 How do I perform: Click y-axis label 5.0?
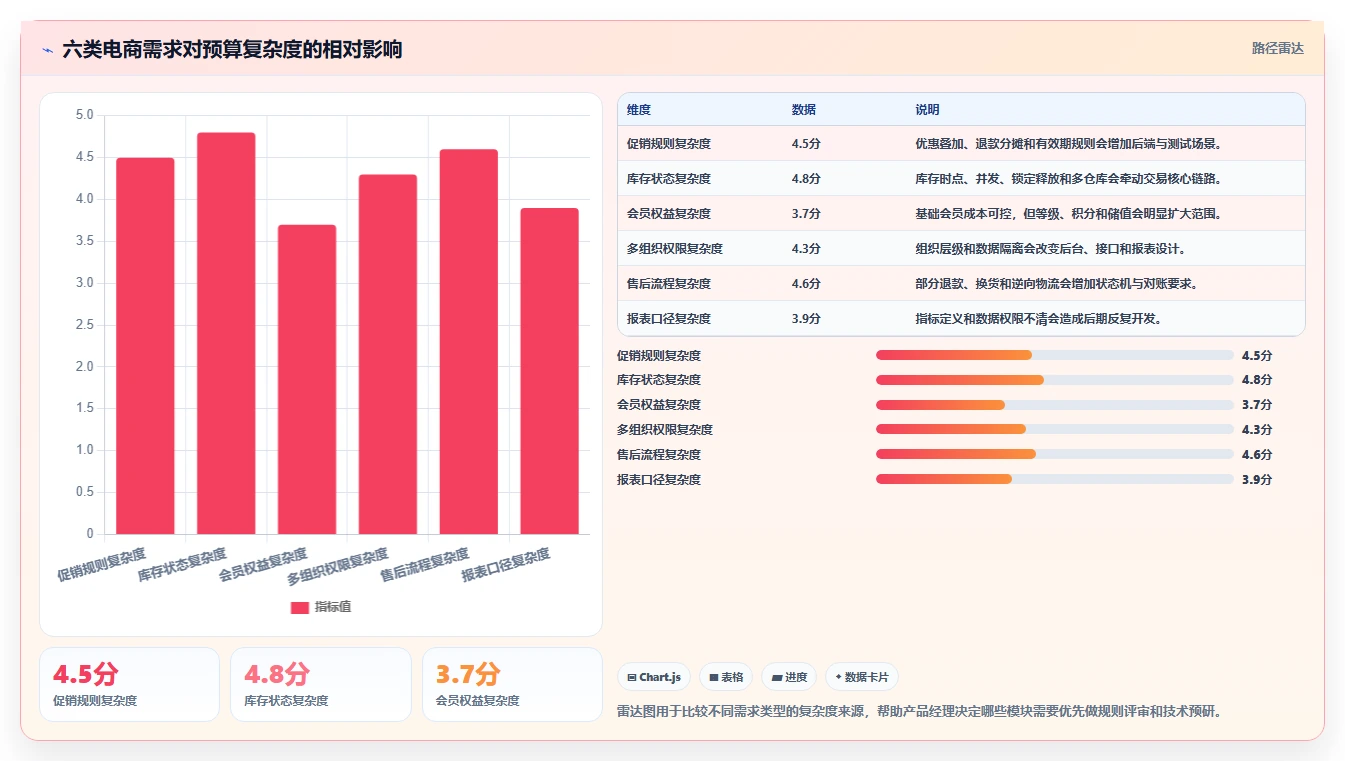[x=85, y=115]
